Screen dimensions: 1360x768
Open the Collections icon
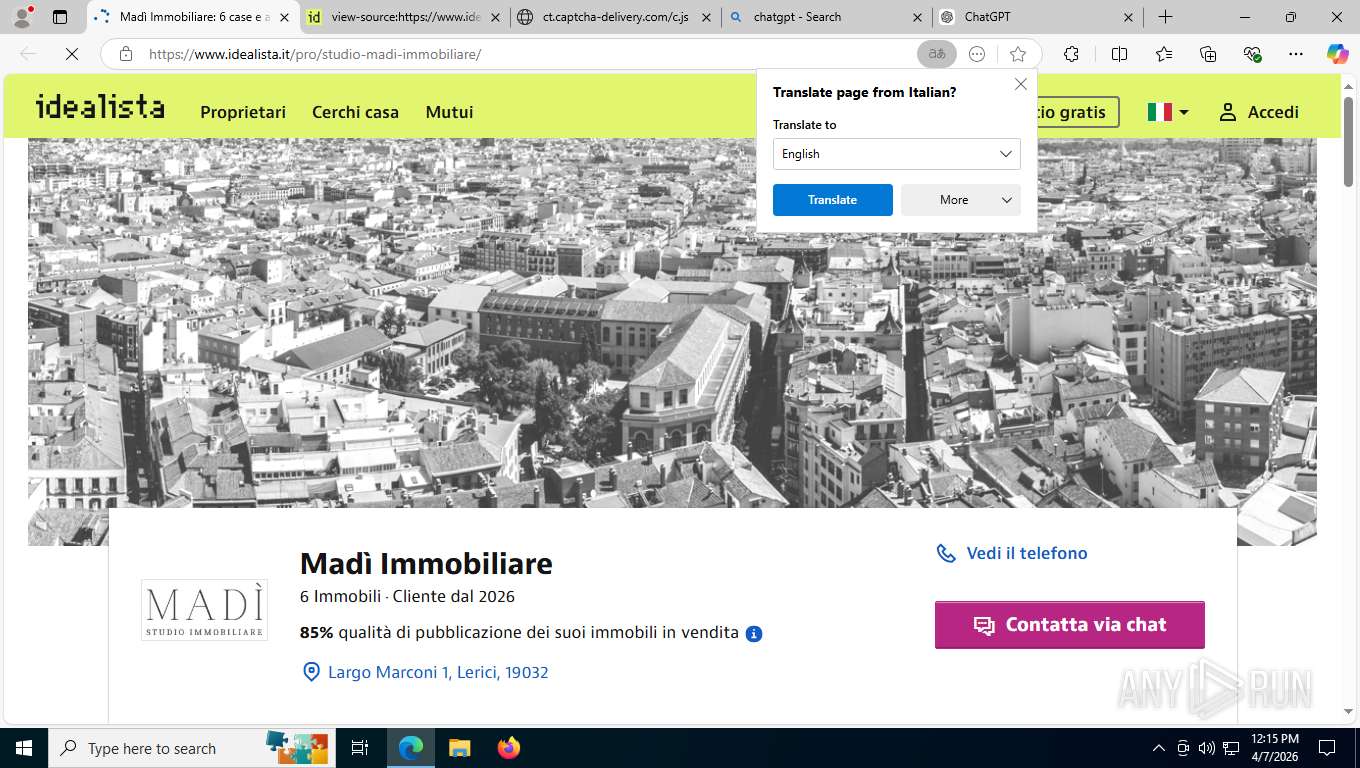click(x=1208, y=54)
